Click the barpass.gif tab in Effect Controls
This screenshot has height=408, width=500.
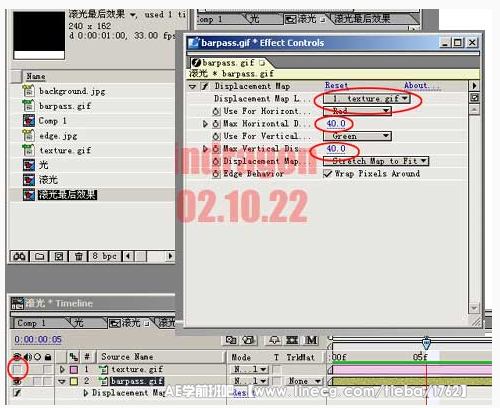click(228, 63)
